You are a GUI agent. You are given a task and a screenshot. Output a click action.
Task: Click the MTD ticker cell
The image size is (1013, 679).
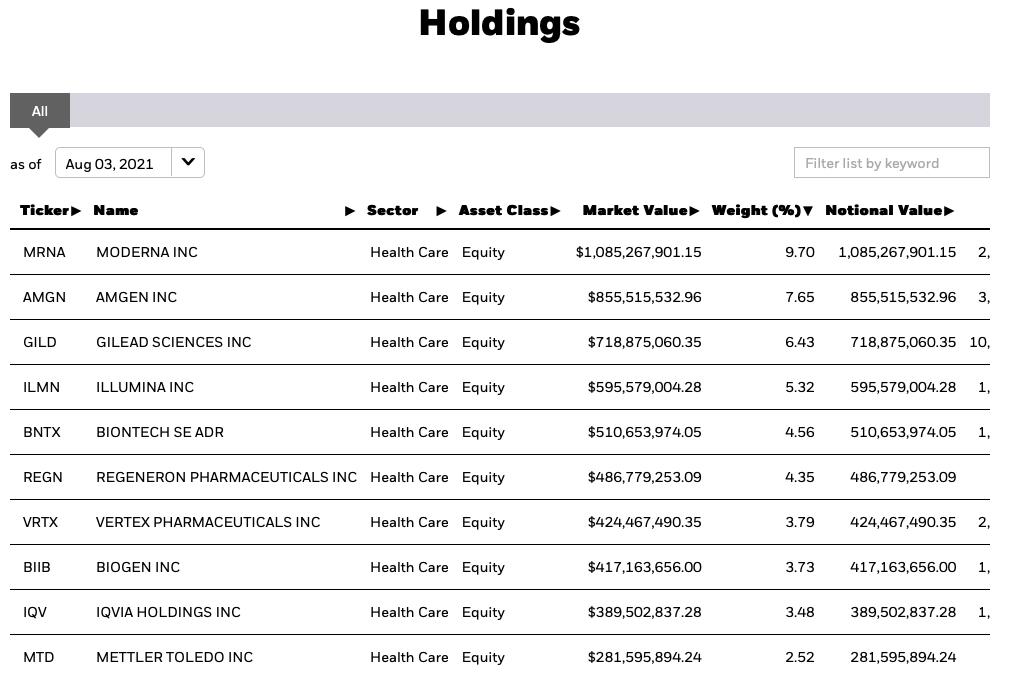[x=39, y=657]
